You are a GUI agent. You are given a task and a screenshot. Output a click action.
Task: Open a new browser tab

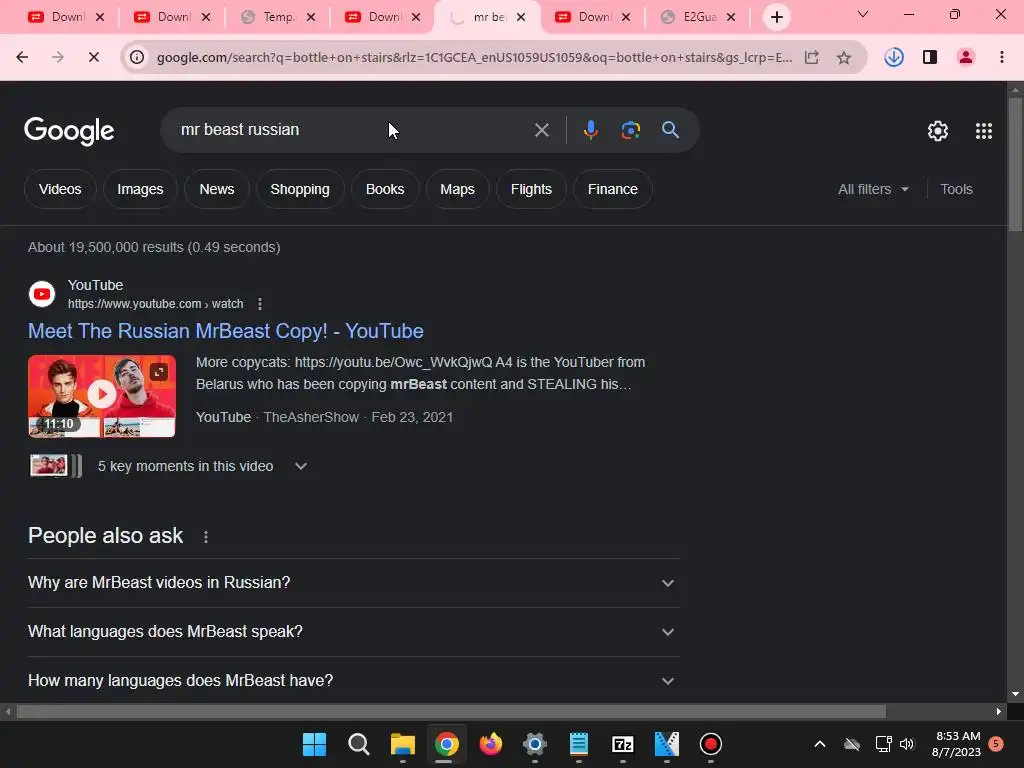tap(776, 17)
